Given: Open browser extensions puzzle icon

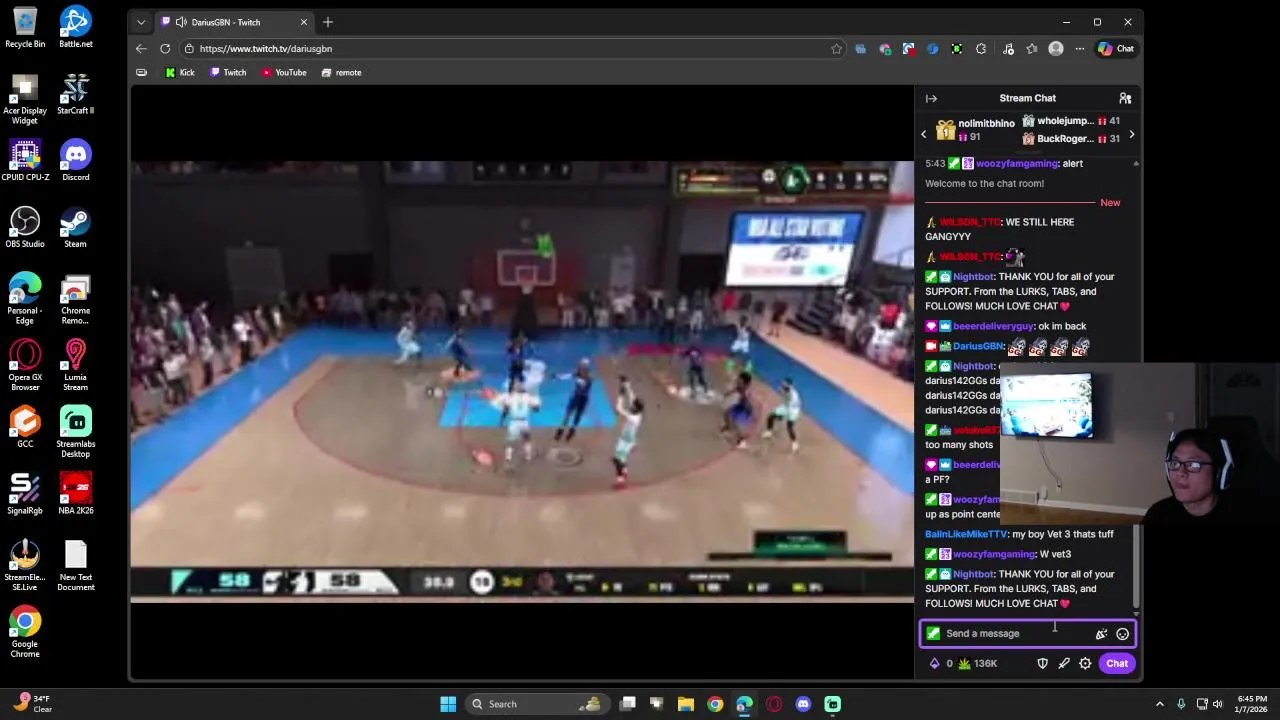Looking at the screenshot, I should click(x=981, y=48).
